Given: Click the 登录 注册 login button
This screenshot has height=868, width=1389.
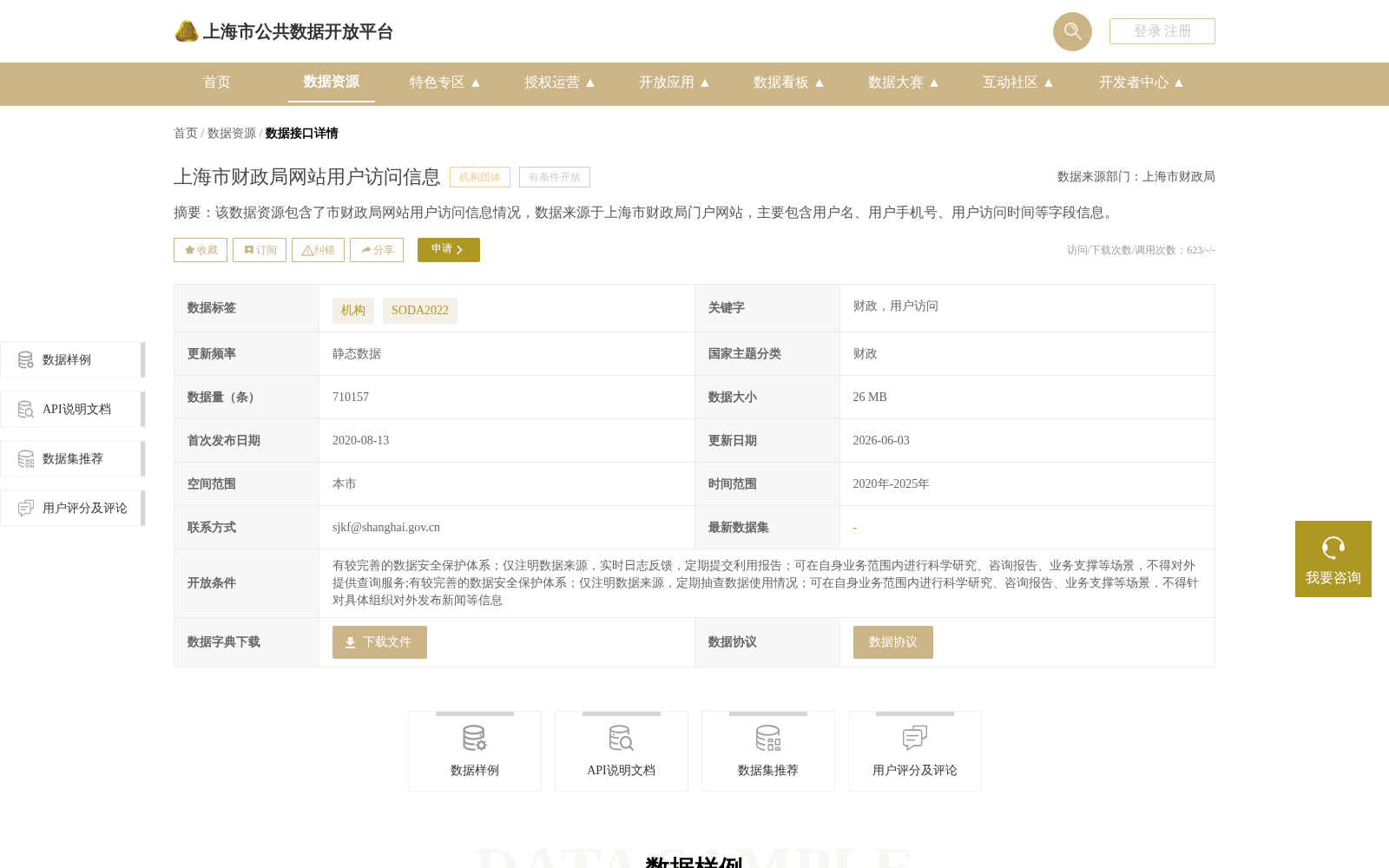Looking at the screenshot, I should (x=1162, y=31).
